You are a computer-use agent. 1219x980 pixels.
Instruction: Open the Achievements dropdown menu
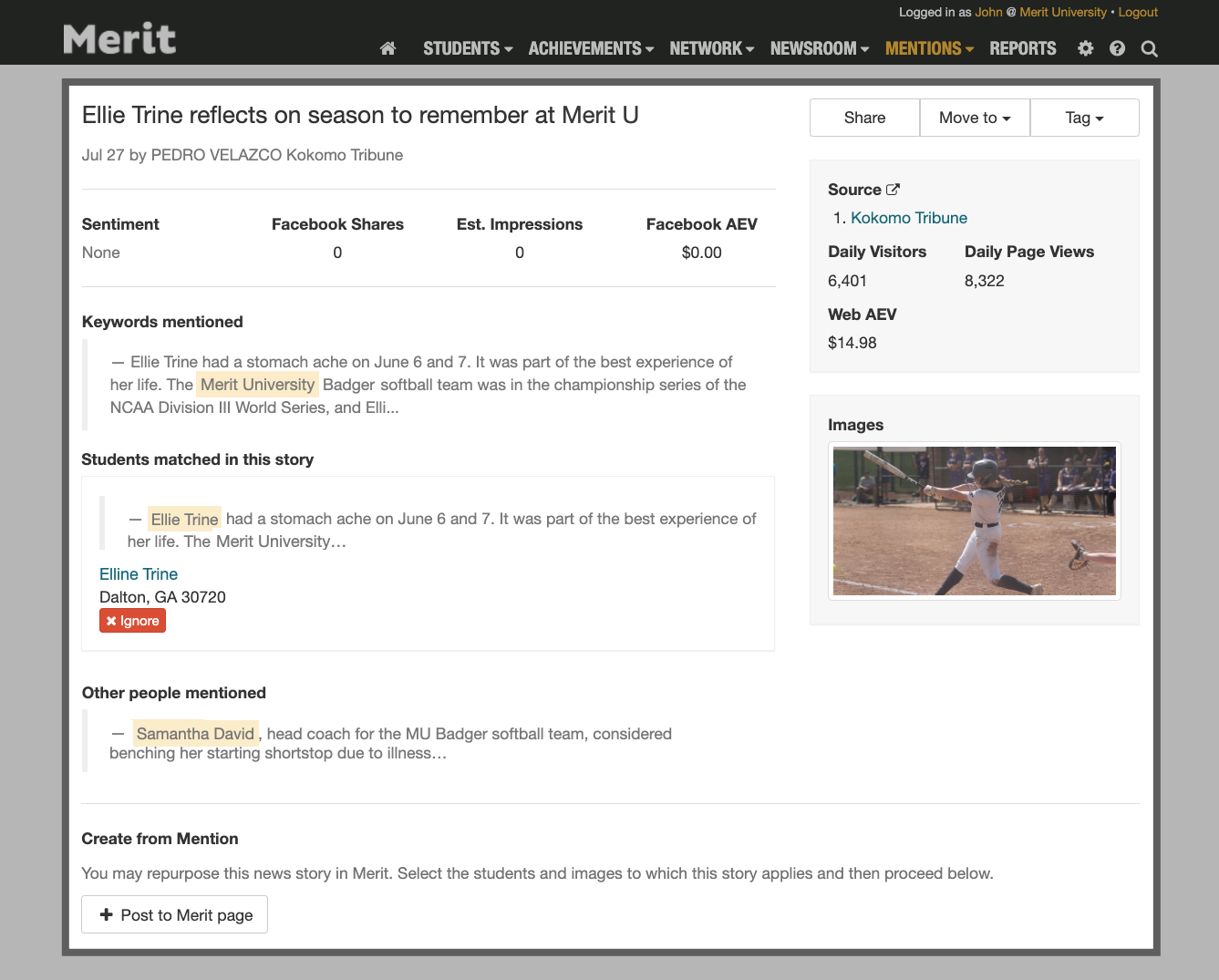[x=591, y=49]
